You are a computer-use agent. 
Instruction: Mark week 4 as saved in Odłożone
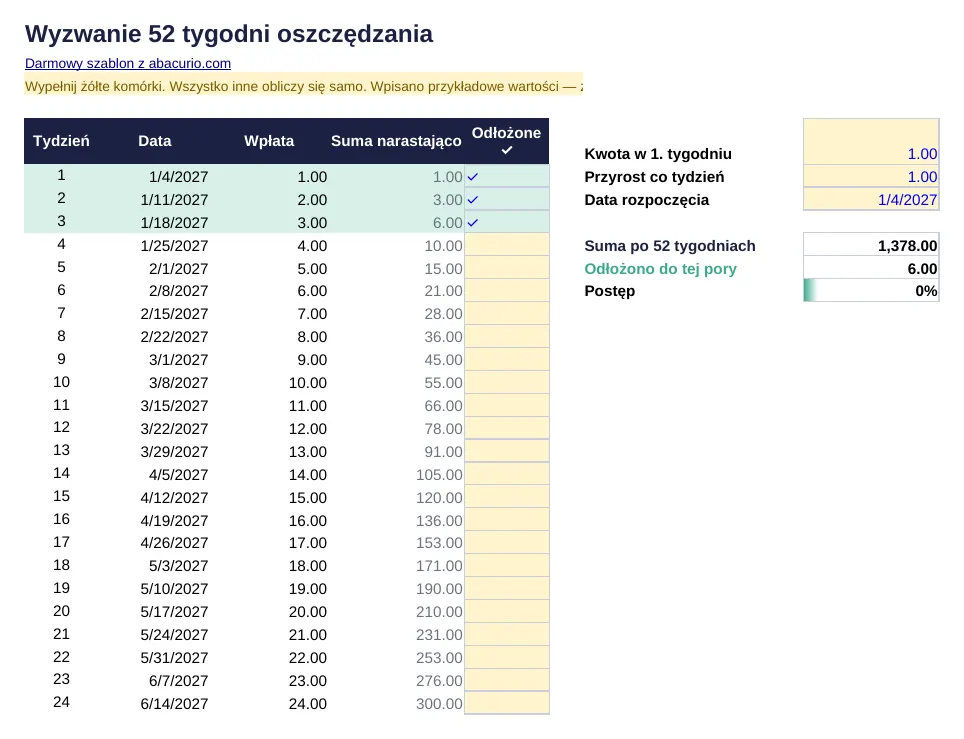click(507, 245)
